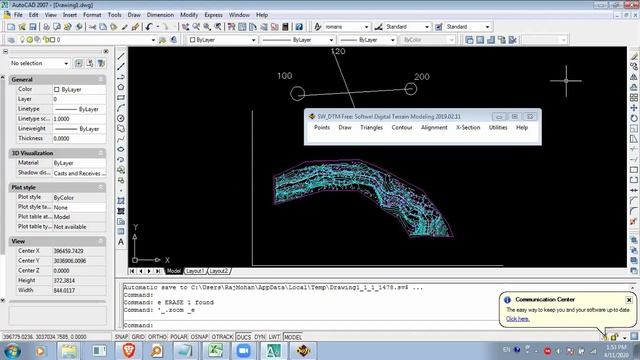The image size is (640, 360).
Task: Select the Ellipse draw tool
Action: tap(121, 149)
